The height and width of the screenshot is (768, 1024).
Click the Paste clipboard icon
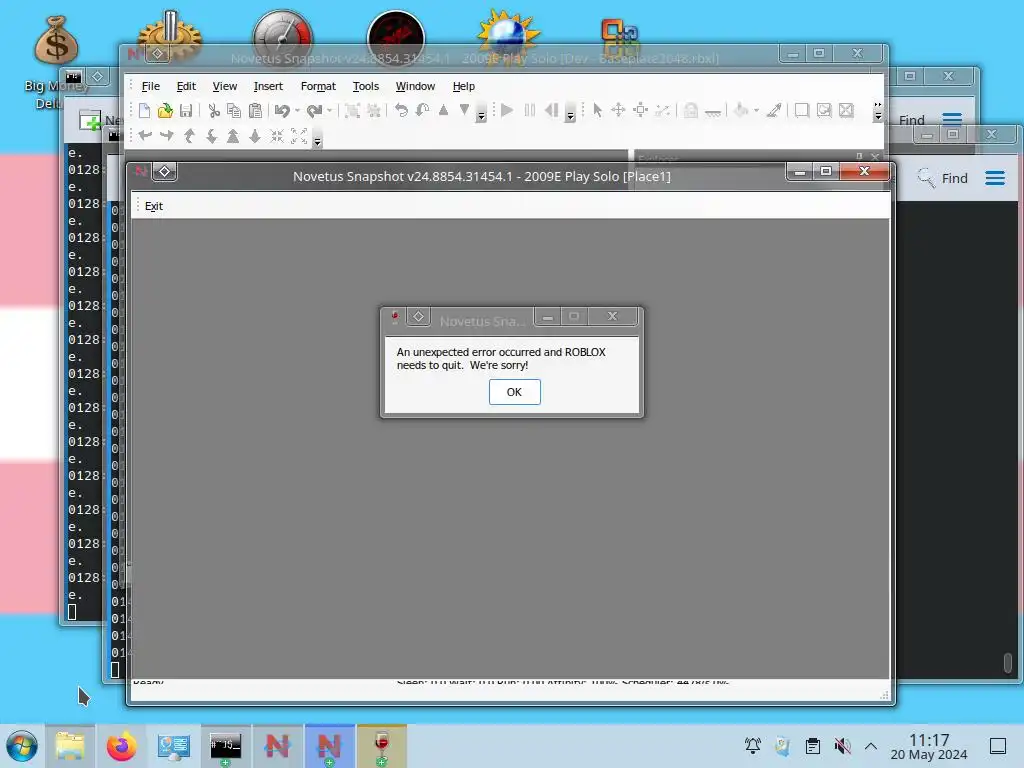[x=255, y=110]
